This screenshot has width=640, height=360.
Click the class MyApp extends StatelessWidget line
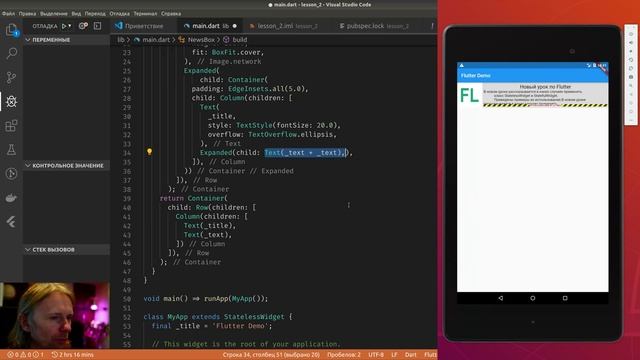point(218,317)
